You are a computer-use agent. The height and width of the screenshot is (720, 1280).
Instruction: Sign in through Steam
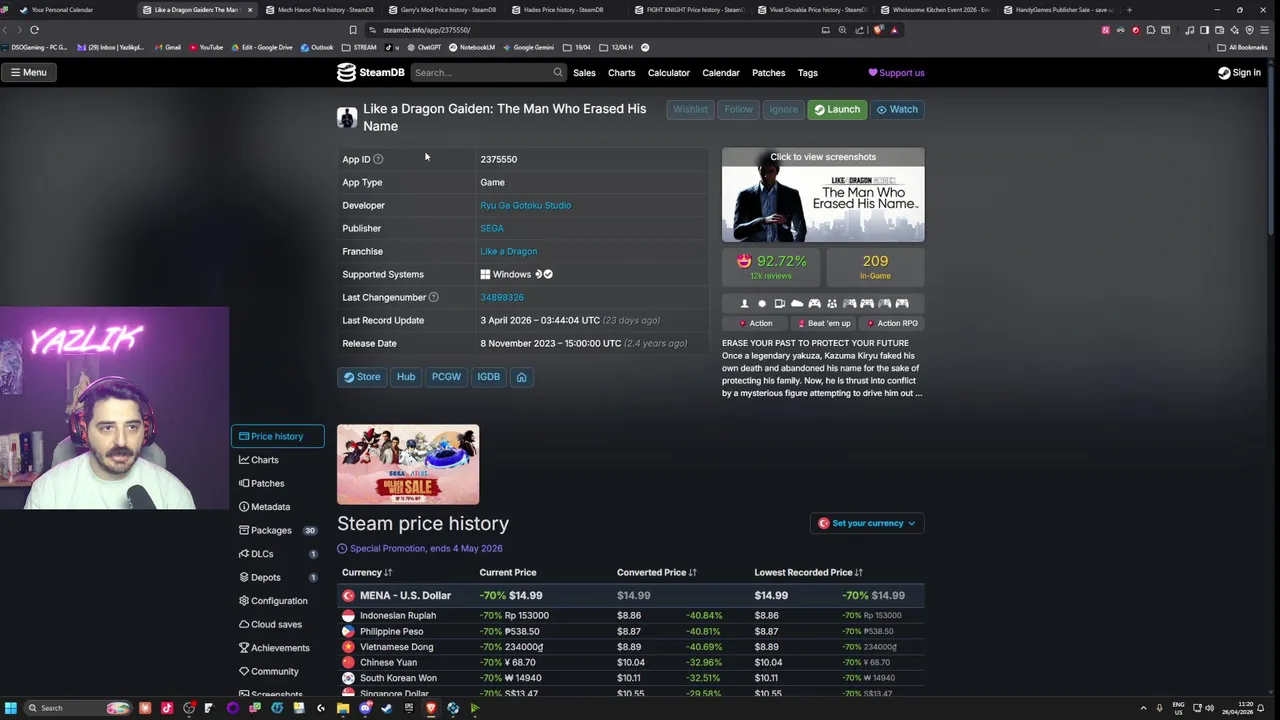click(x=1239, y=73)
